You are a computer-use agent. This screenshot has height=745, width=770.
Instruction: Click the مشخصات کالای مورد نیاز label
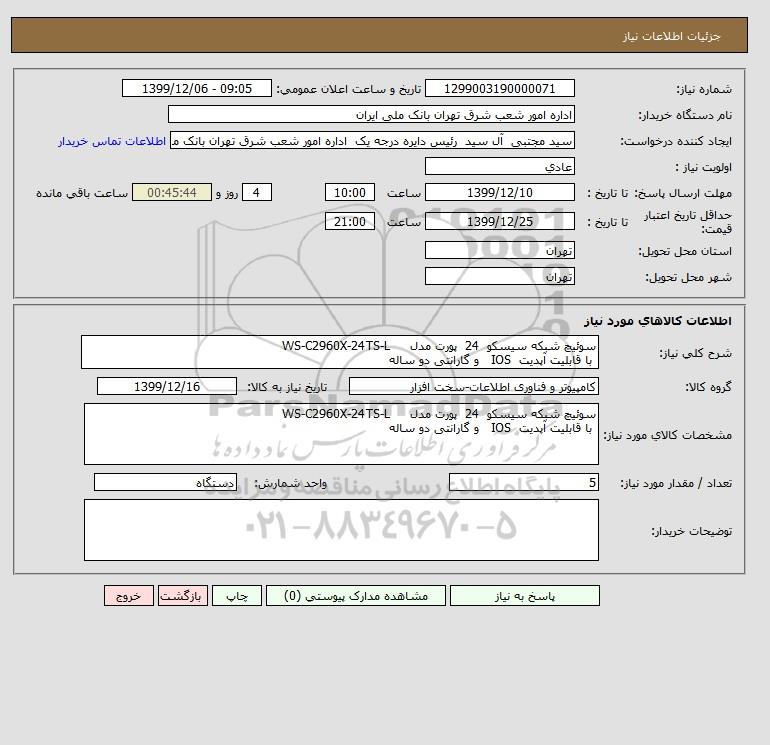pyautogui.click(x=667, y=435)
